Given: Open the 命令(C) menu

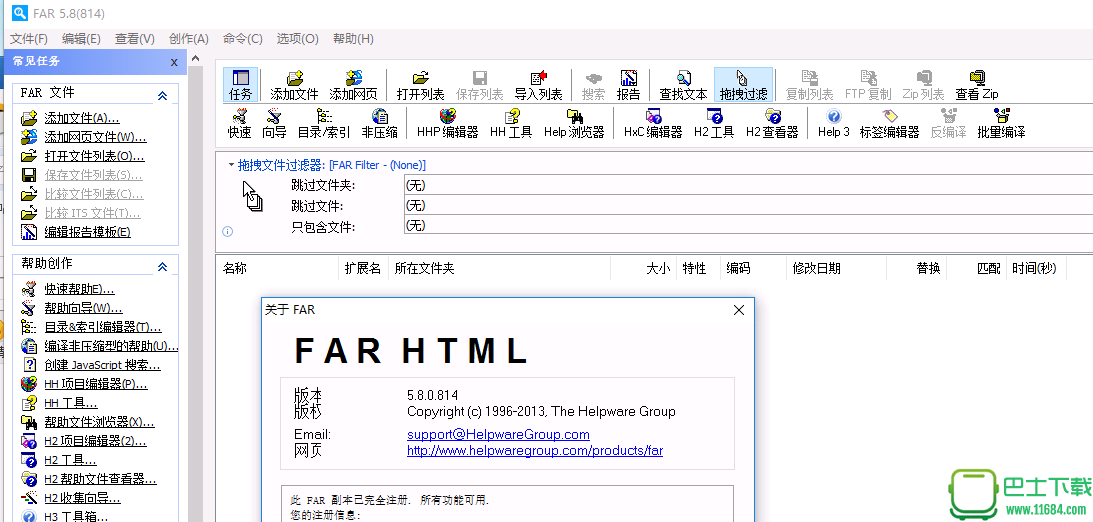Looking at the screenshot, I should tap(243, 39).
